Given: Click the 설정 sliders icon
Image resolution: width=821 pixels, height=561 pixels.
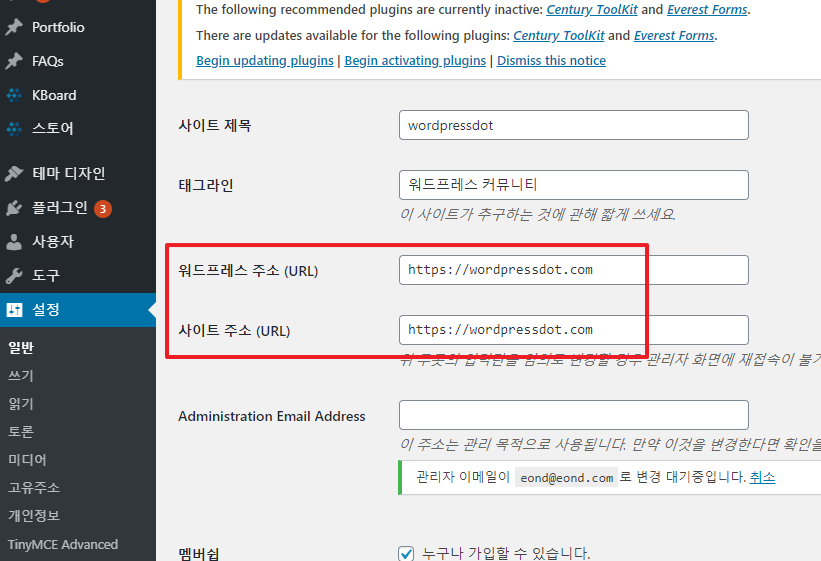Looking at the screenshot, I should (14, 310).
